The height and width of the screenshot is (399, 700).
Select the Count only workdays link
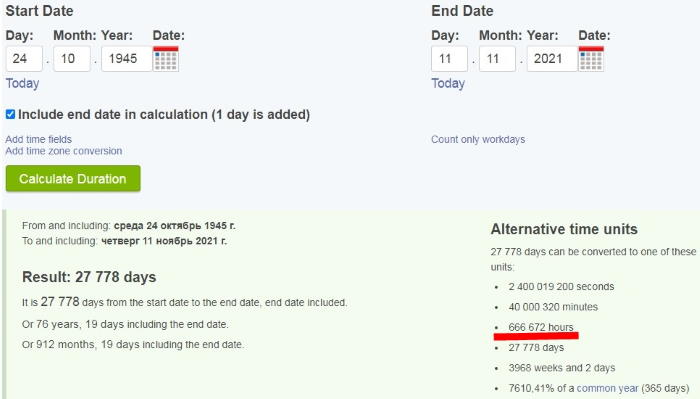point(478,139)
